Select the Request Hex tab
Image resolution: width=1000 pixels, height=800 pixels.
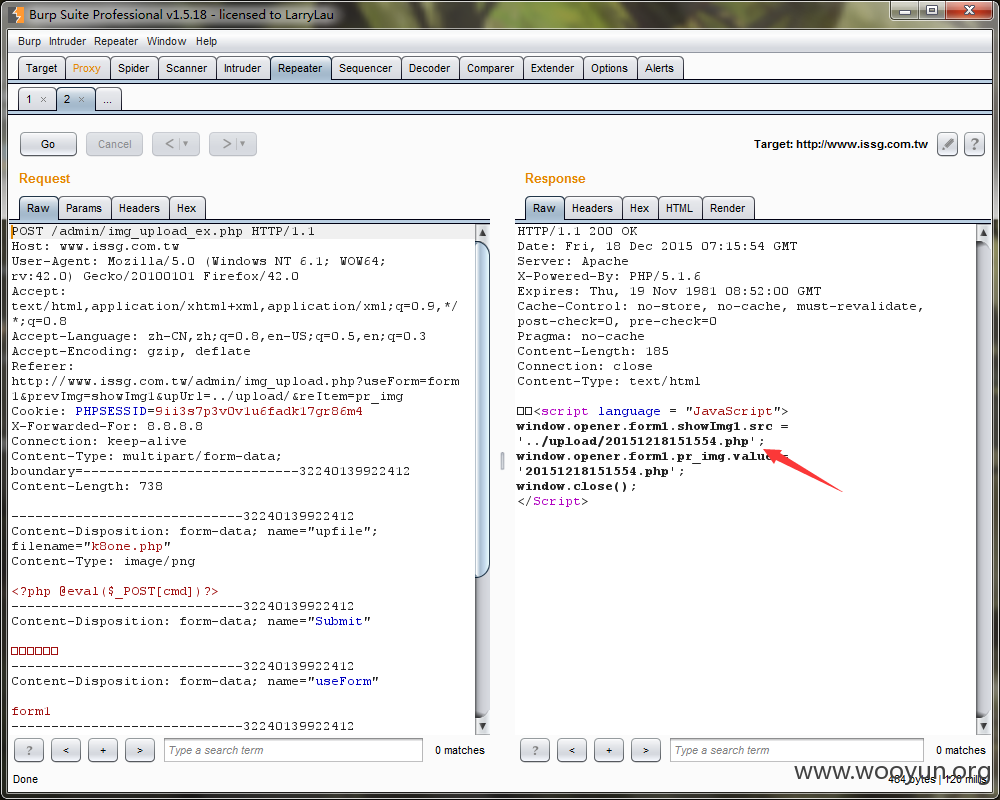click(x=186, y=208)
